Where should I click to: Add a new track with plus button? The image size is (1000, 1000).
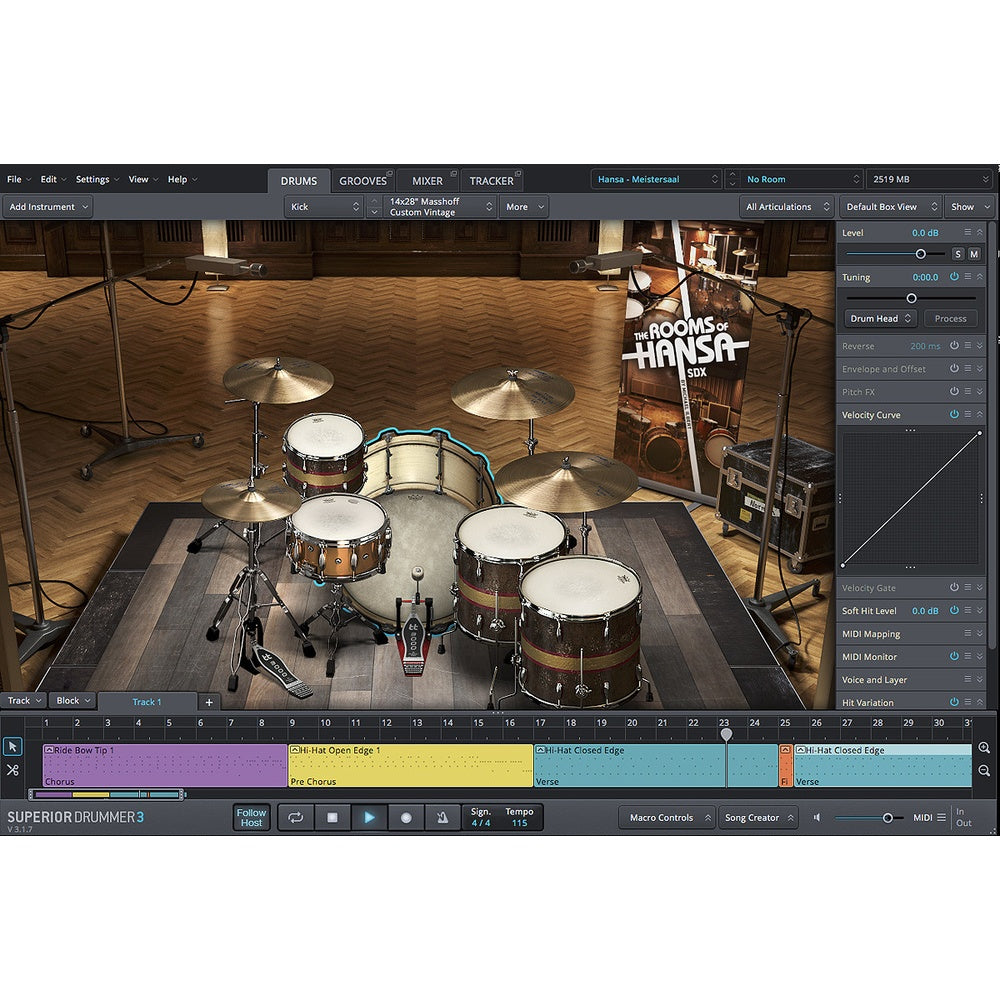pos(209,702)
